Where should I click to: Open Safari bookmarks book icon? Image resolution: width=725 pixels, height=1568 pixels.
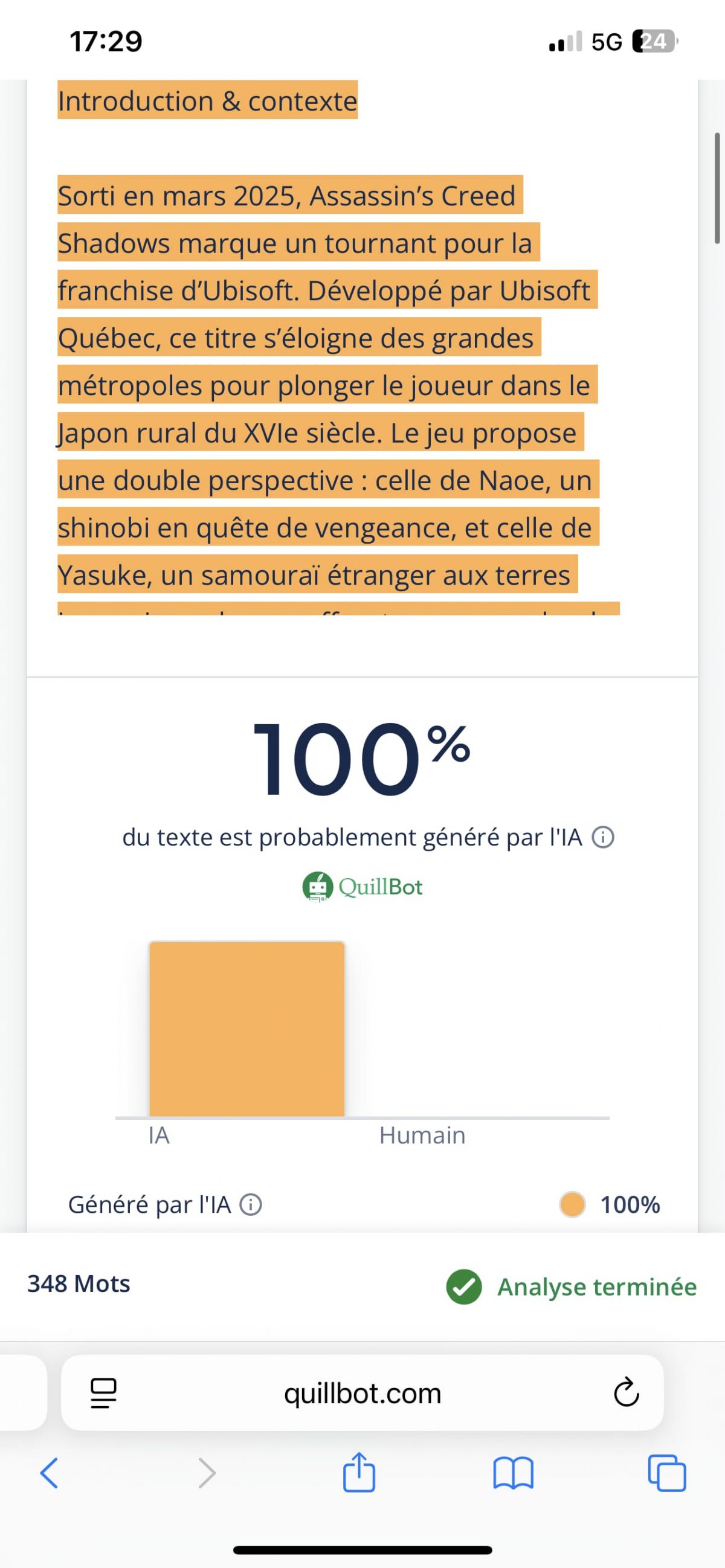pyautogui.click(x=513, y=1473)
